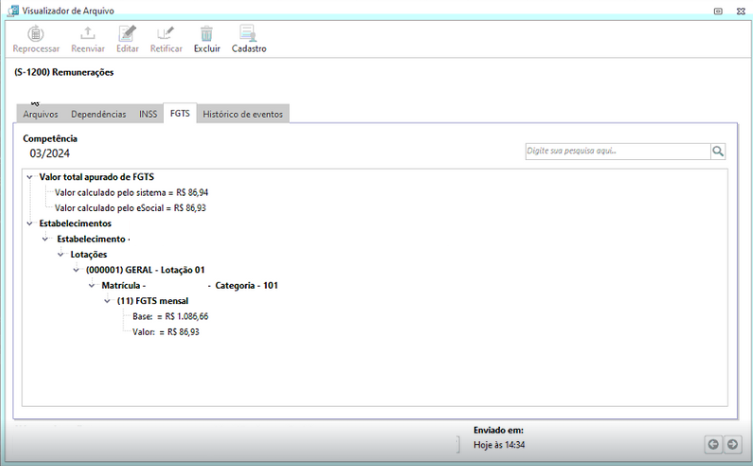
Task: Collapse the Estabelecimento - child node
Action: [45, 239]
